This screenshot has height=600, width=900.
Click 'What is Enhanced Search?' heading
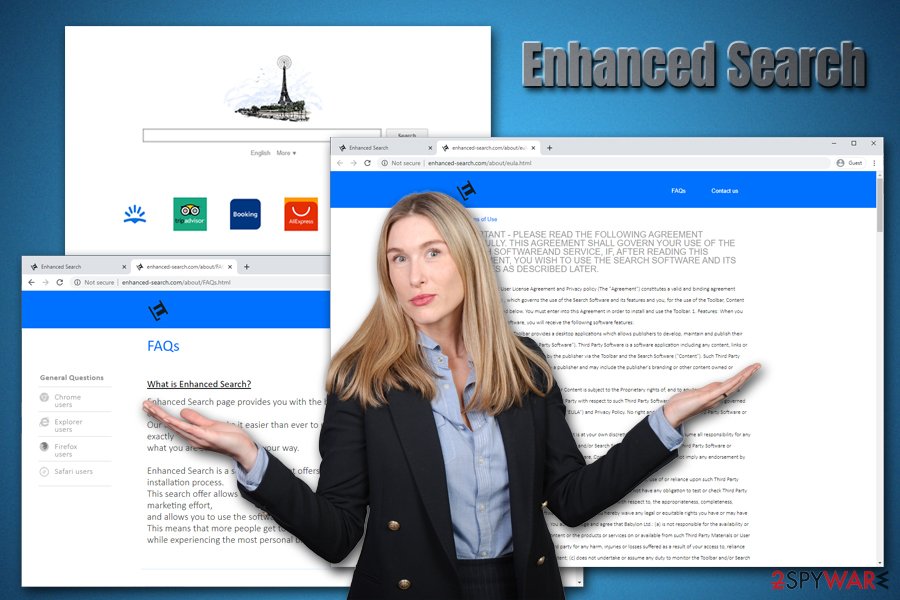click(199, 384)
